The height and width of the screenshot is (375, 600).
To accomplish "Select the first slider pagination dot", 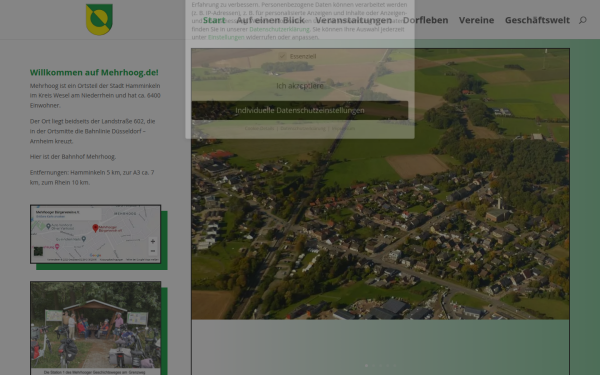I will (366, 366).
